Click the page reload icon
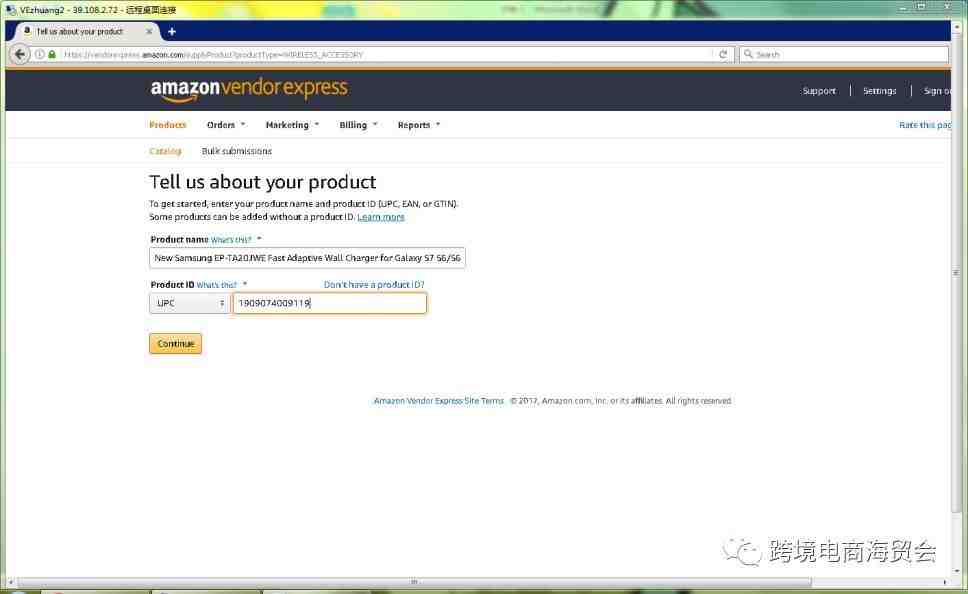The height and width of the screenshot is (594, 968). tap(723, 54)
